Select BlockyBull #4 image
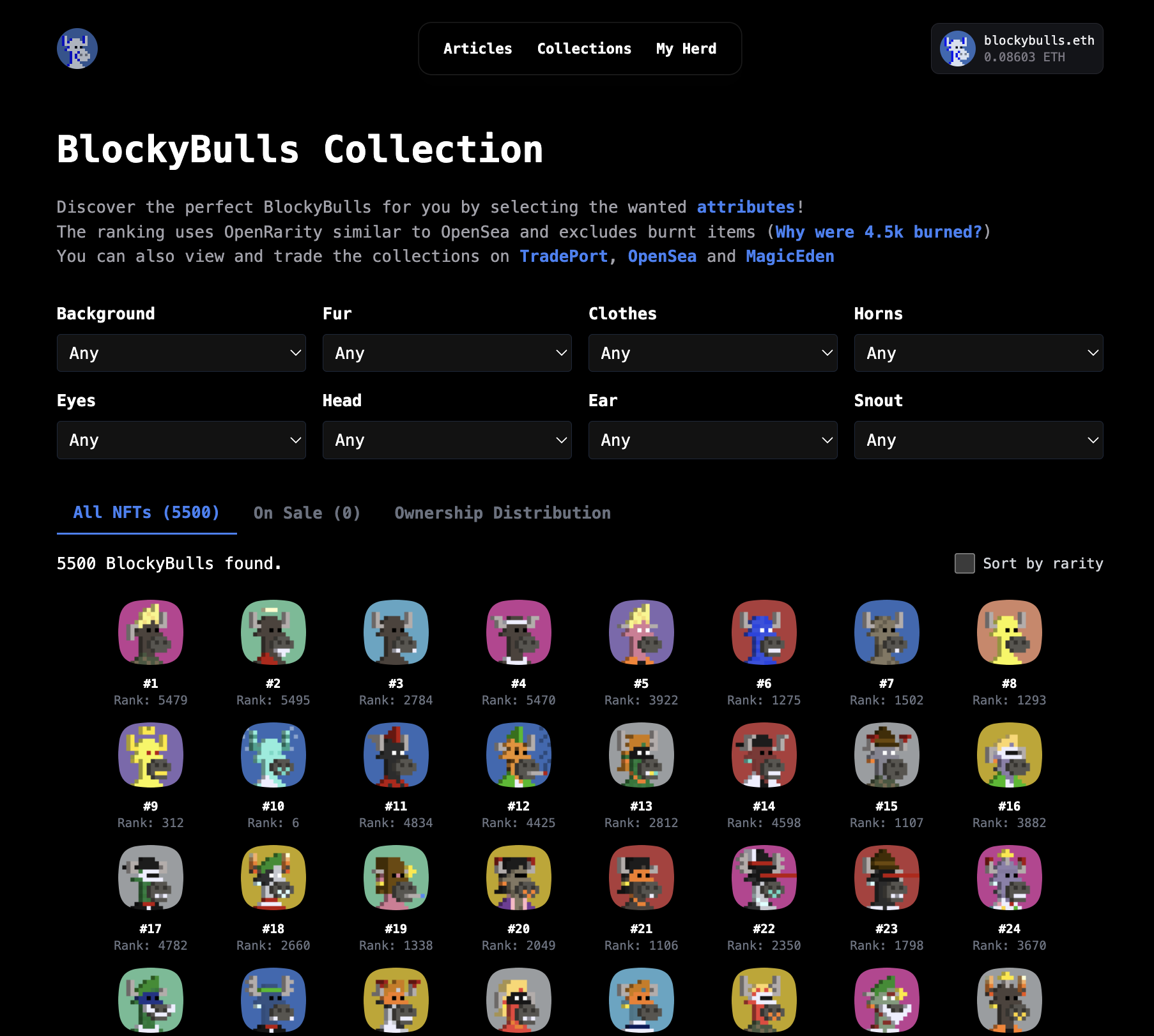Viewport: 1154px width, 1036px height. 519,632
